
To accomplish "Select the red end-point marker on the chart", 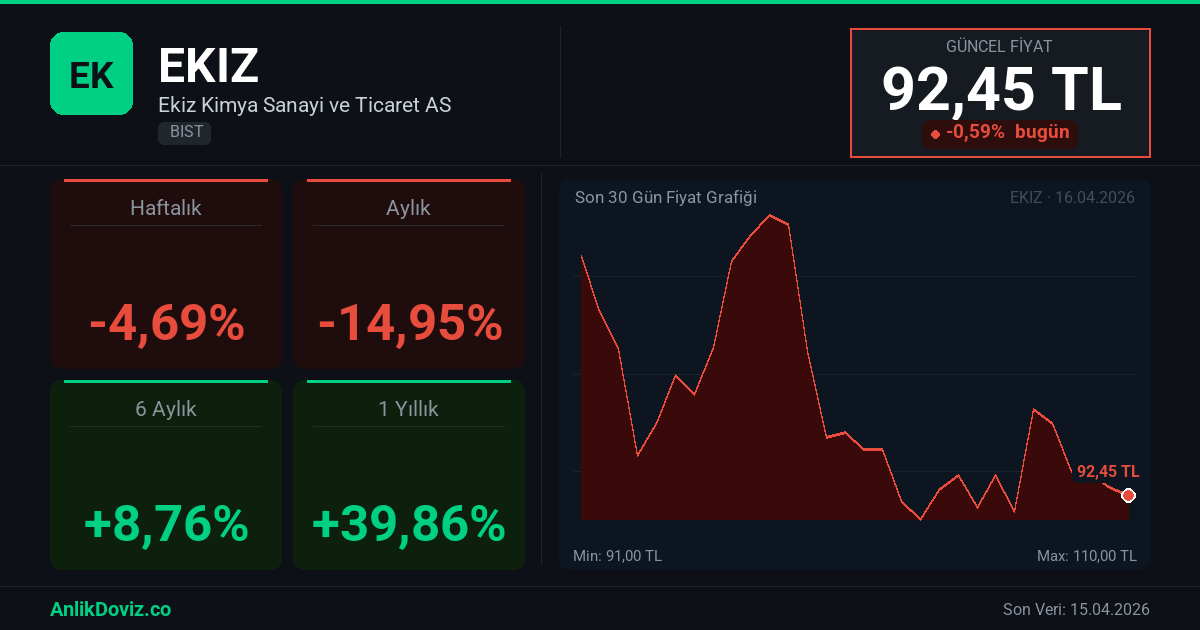I will click(x=1128, y=495).
